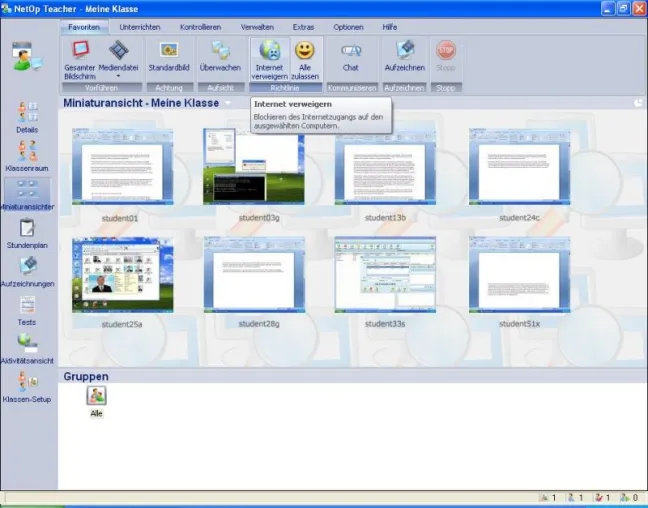Select student01 thumbnail

click(122, 166)
